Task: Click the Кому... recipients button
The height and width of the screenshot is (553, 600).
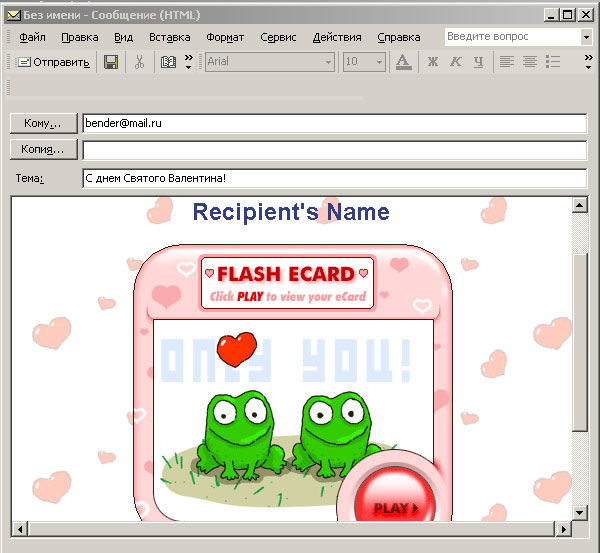Action: [43, 123]
